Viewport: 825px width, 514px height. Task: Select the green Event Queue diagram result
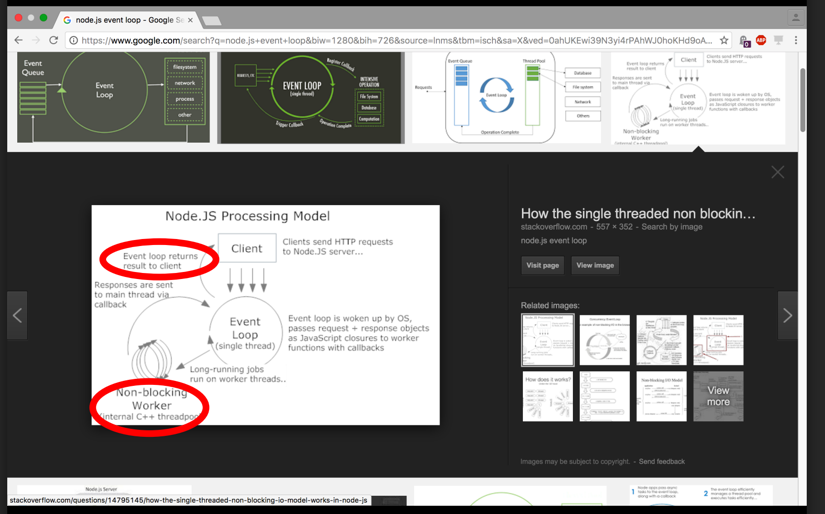[113, 97]
